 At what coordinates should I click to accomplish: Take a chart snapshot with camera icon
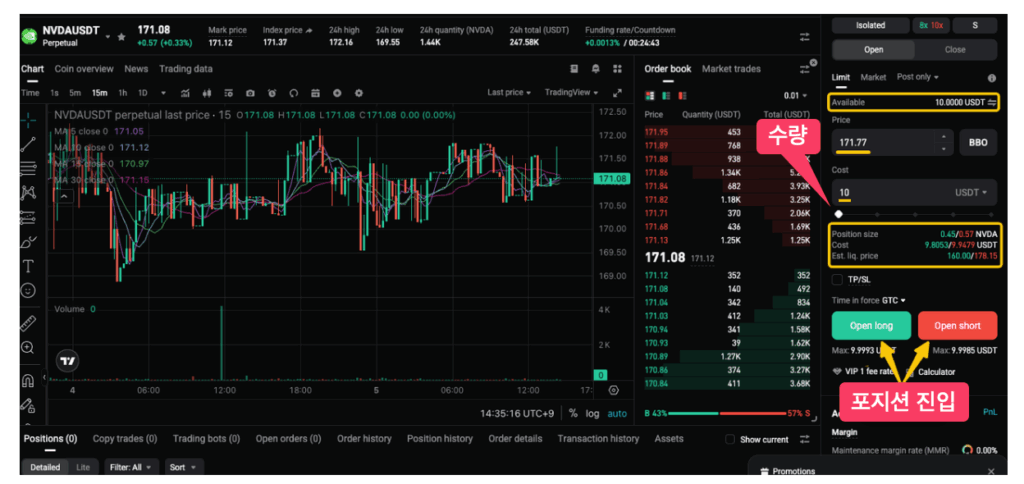coord(249,93)
